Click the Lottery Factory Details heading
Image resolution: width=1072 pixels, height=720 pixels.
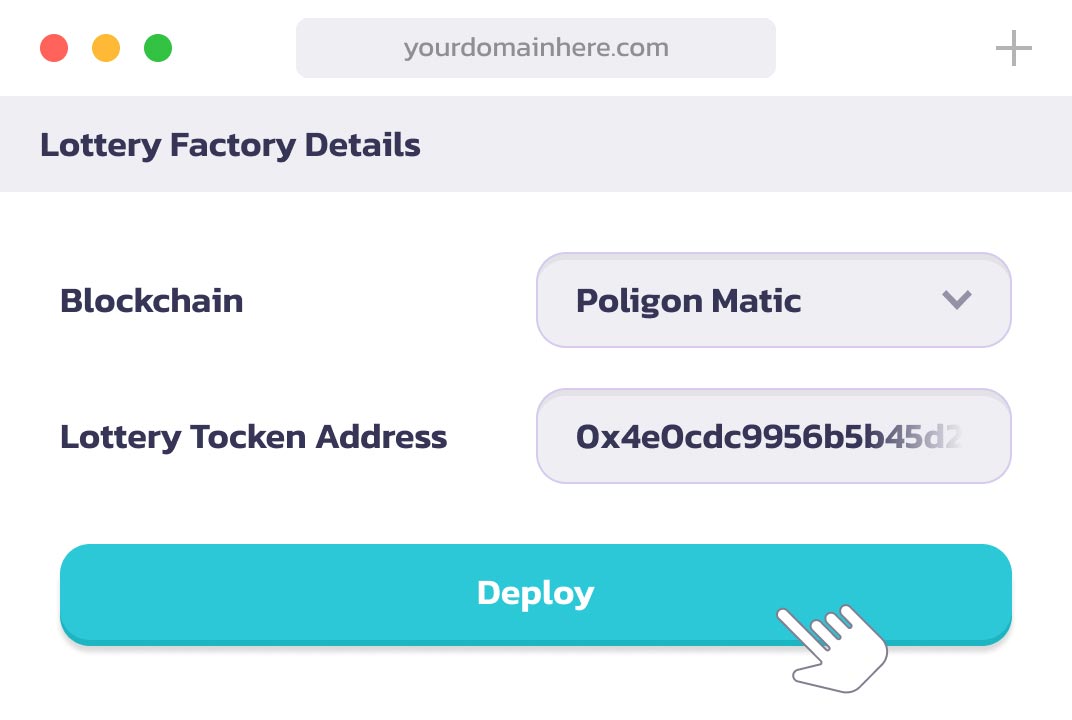click(230, 145)
